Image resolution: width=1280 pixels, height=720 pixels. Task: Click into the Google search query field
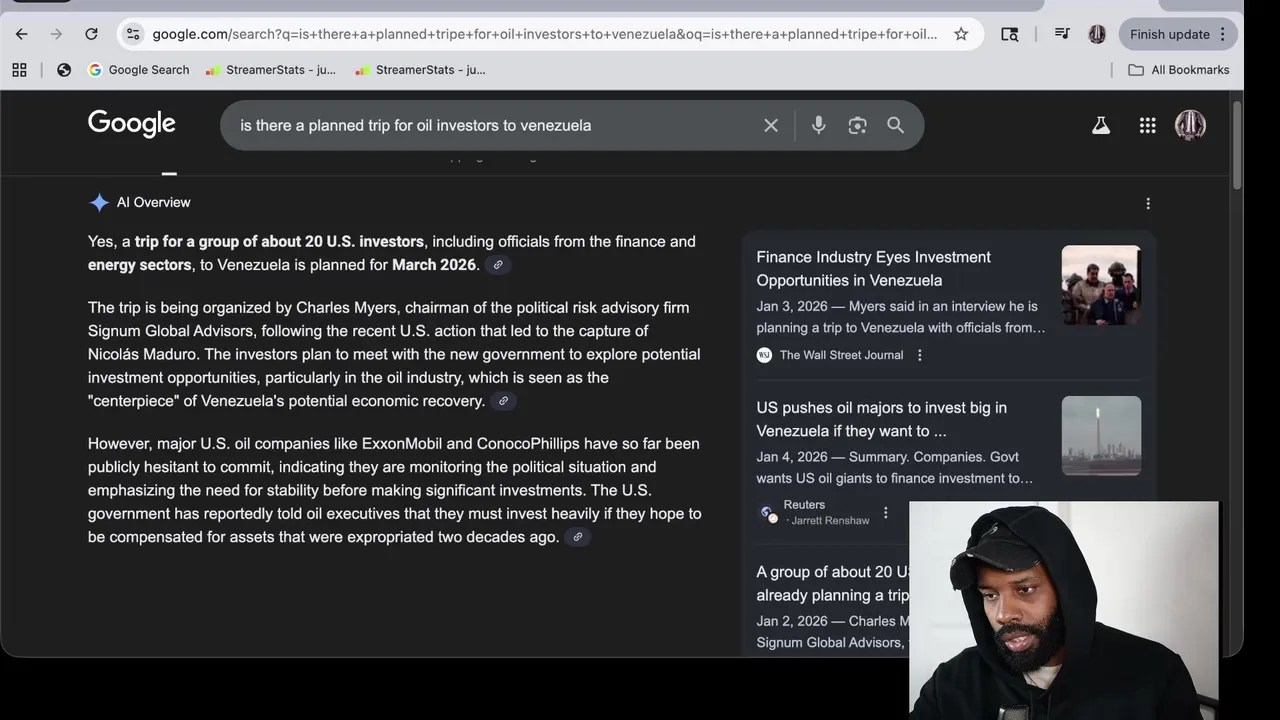[490, 125]
